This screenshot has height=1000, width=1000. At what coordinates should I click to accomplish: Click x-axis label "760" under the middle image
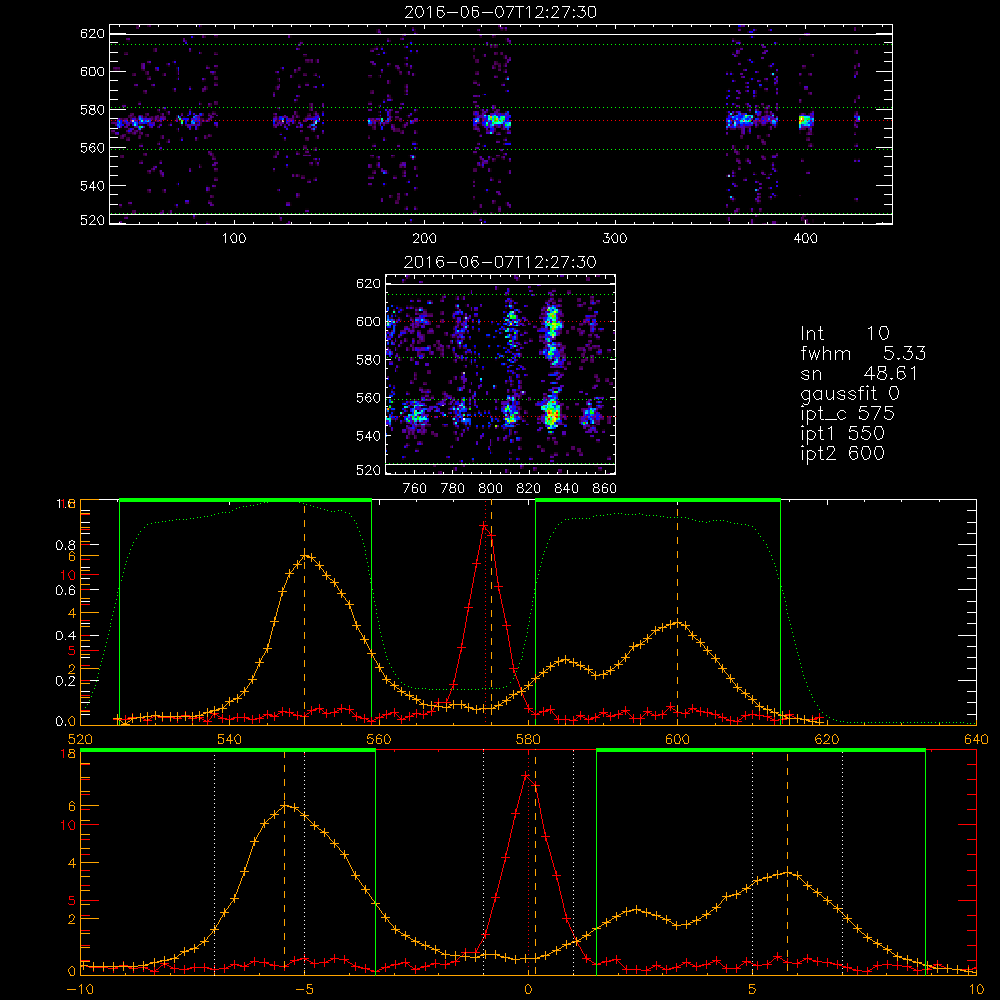[415, 489]
